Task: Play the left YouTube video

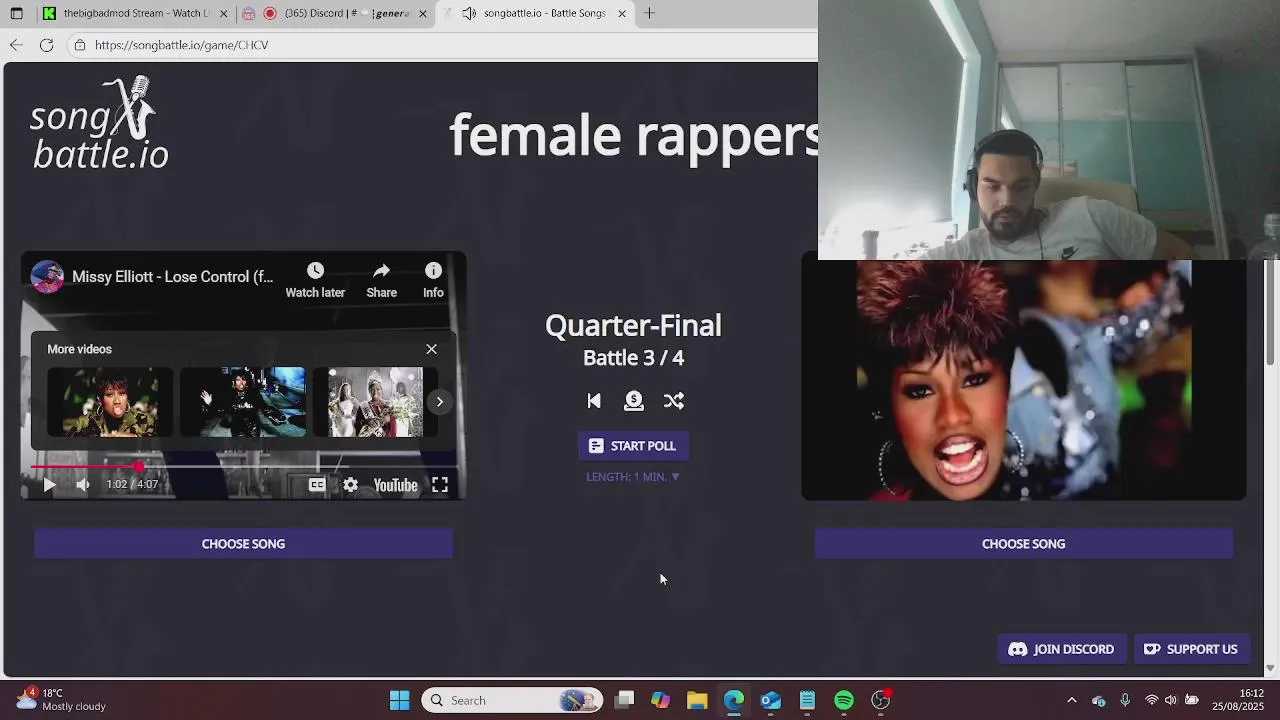Action: pyautogui.click(x=49, y=485)
